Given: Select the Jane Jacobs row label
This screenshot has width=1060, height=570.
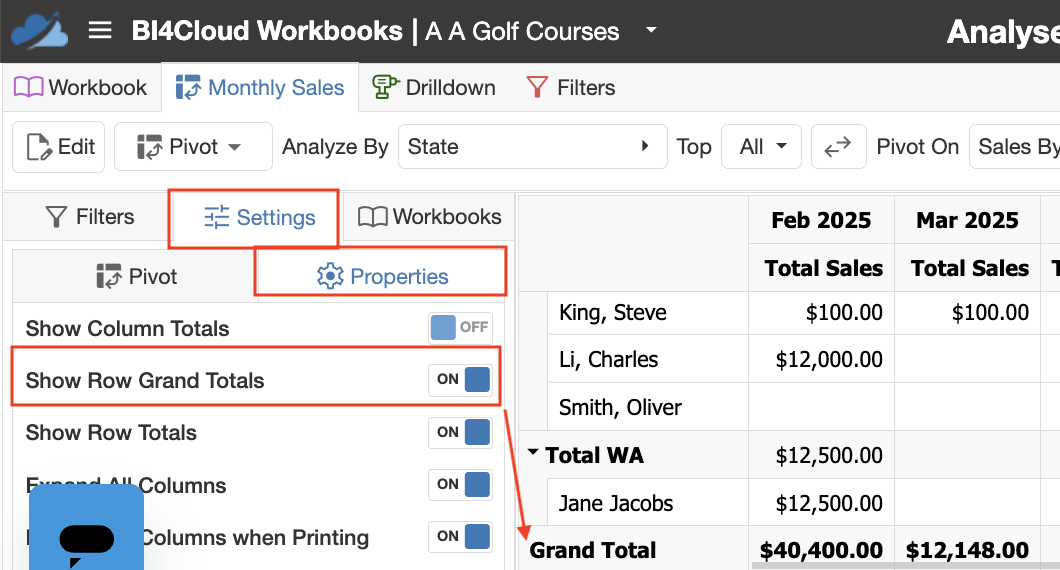Looking at the screenshot, I should click(x=616, y=504).
